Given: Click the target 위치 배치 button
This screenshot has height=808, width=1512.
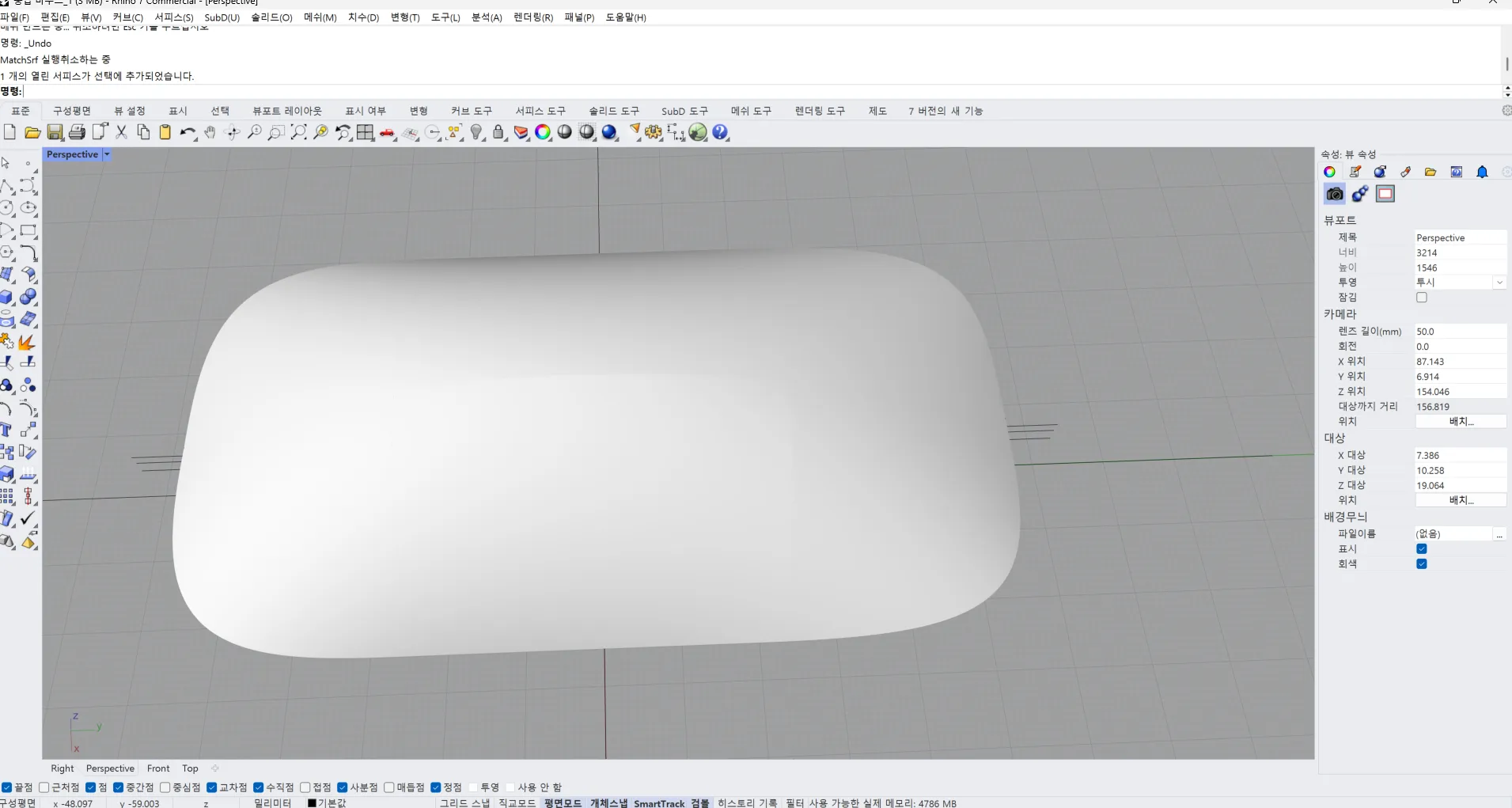Looking at the screenshot, I should tap(1461, 500).
